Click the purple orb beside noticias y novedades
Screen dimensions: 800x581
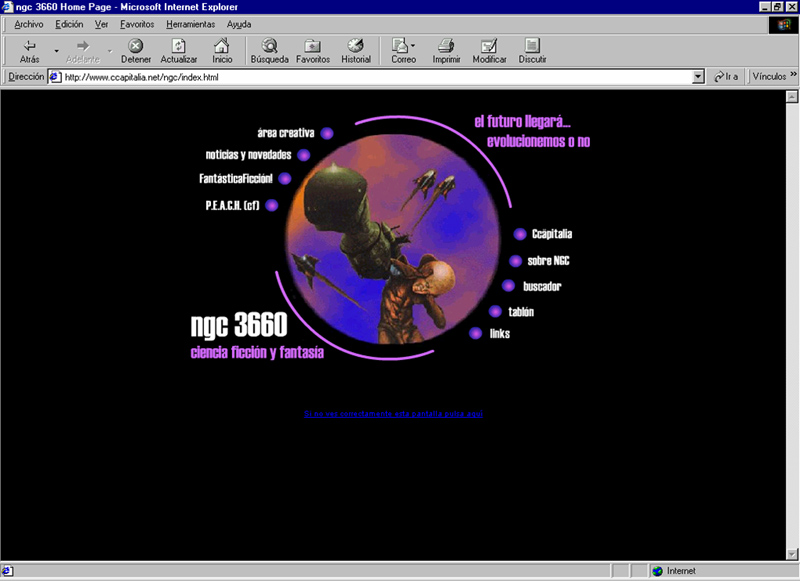coord(304,155)
